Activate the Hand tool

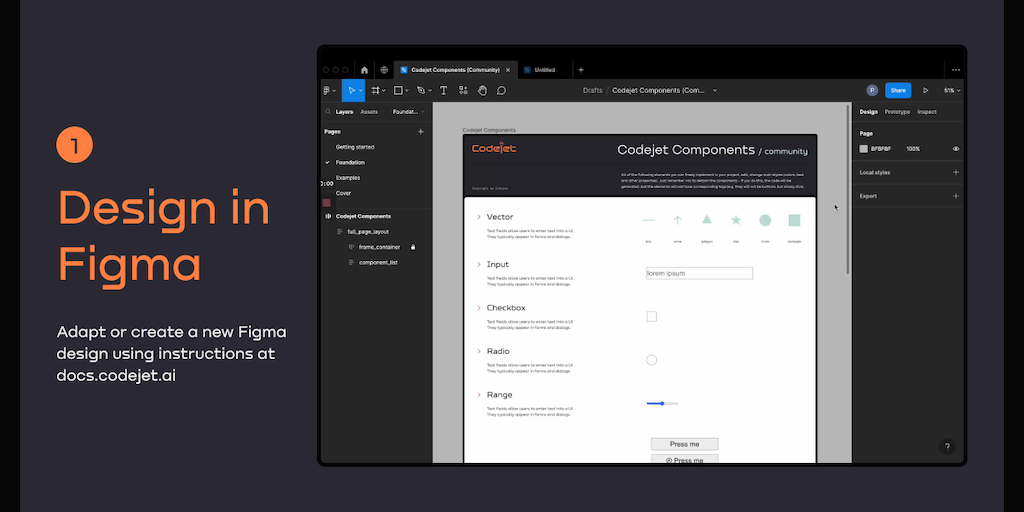click(x=482, y=90)
